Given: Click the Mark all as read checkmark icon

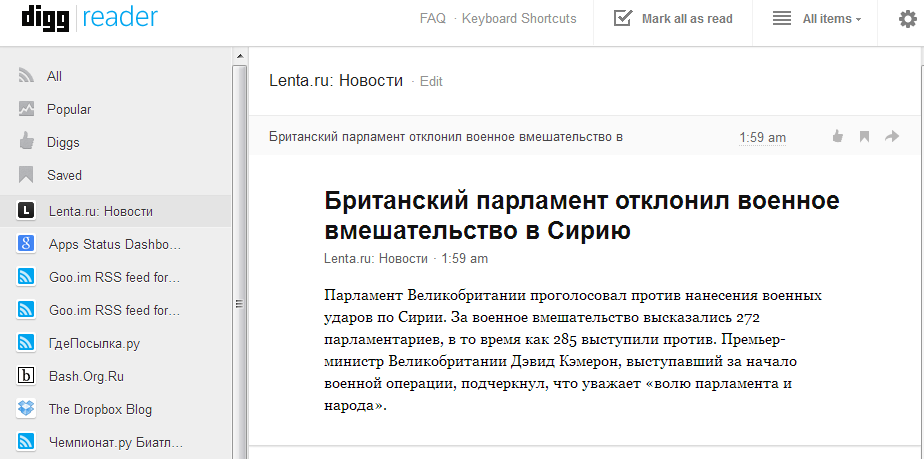Looking at the screenshot, I should (623, 18).
